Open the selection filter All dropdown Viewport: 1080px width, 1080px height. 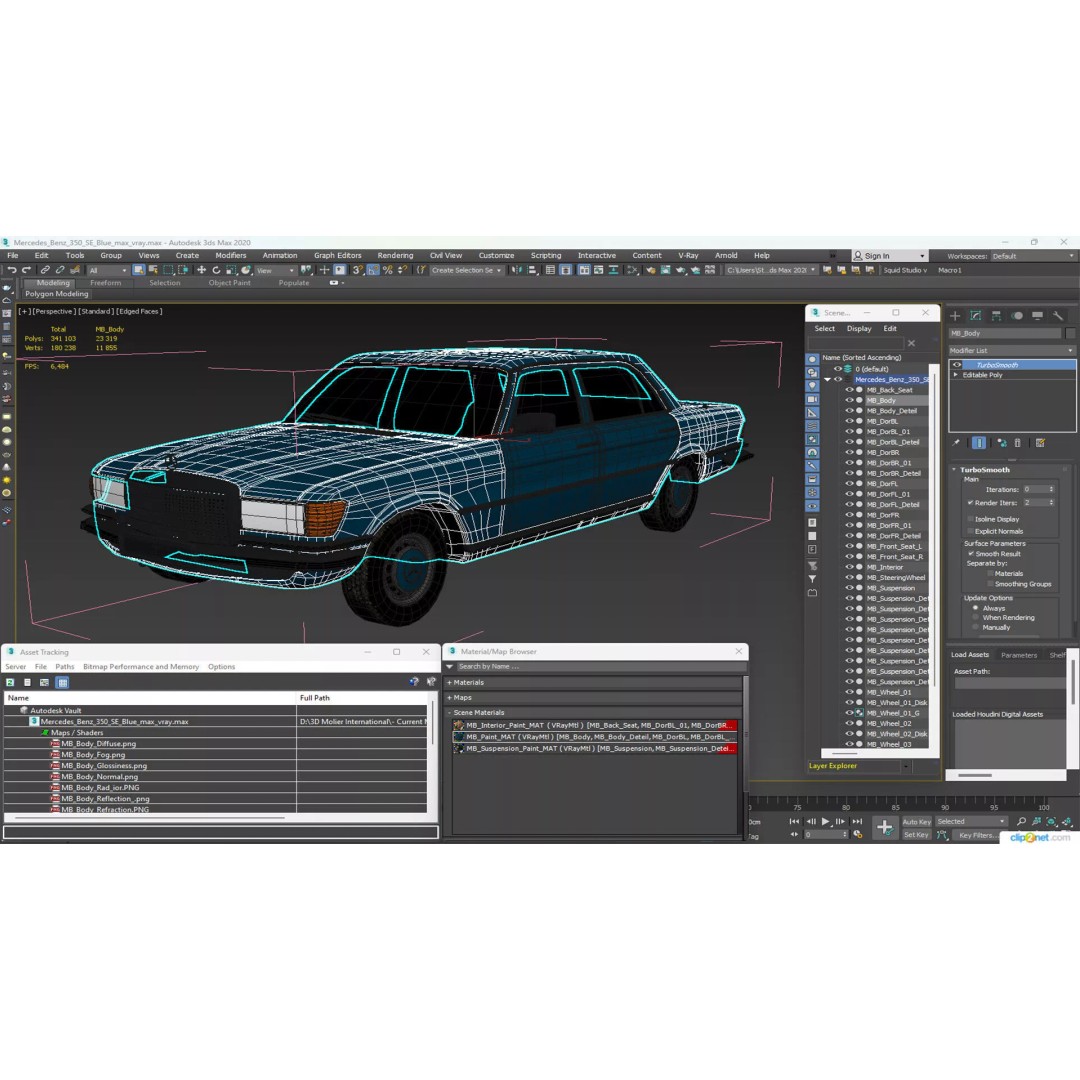[x=108, y=270]
